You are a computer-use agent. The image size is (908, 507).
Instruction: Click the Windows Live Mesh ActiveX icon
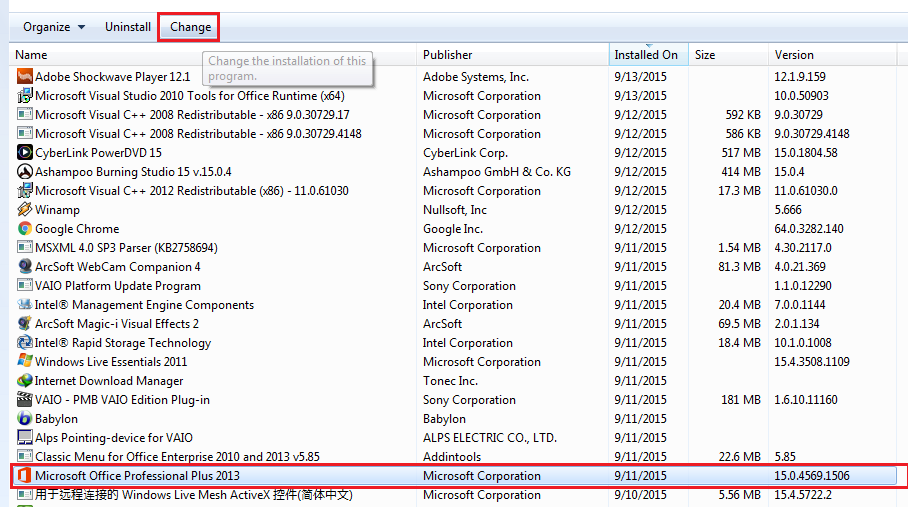pyautogui.click(x=24, y=495)
